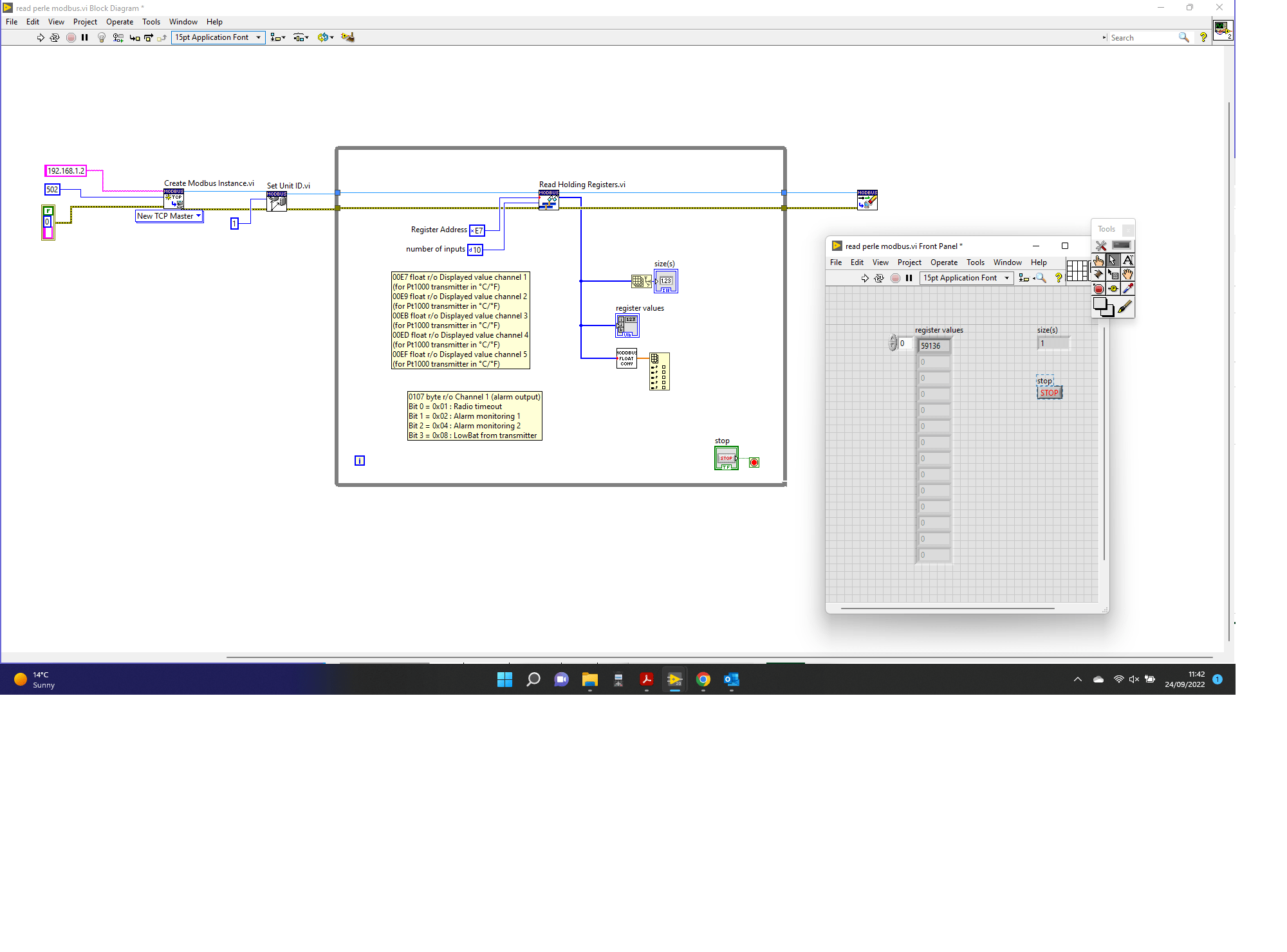The width and height of the screenshot is (1287, 952).
Task: Click the number of inputs constant 10
Action: [x=475, y=250]
